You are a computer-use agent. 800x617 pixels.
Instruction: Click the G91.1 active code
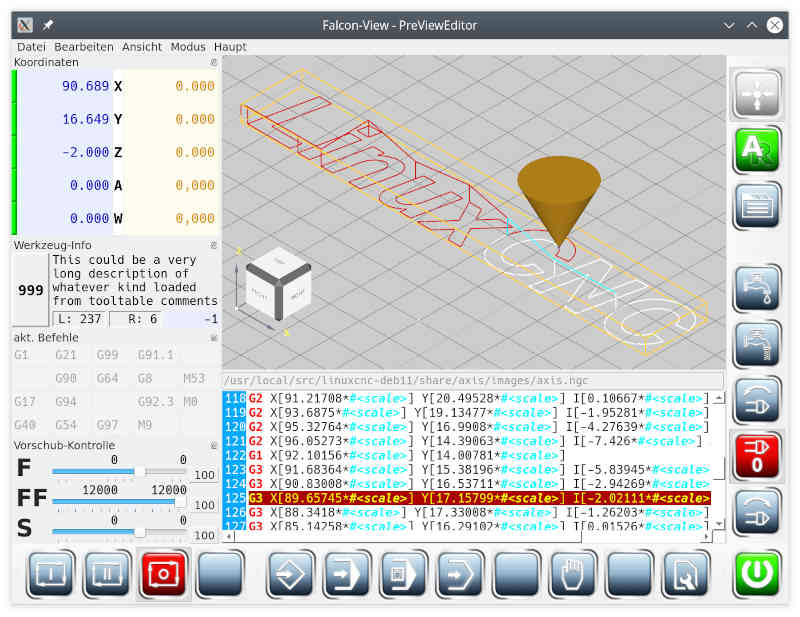point(156,355)
